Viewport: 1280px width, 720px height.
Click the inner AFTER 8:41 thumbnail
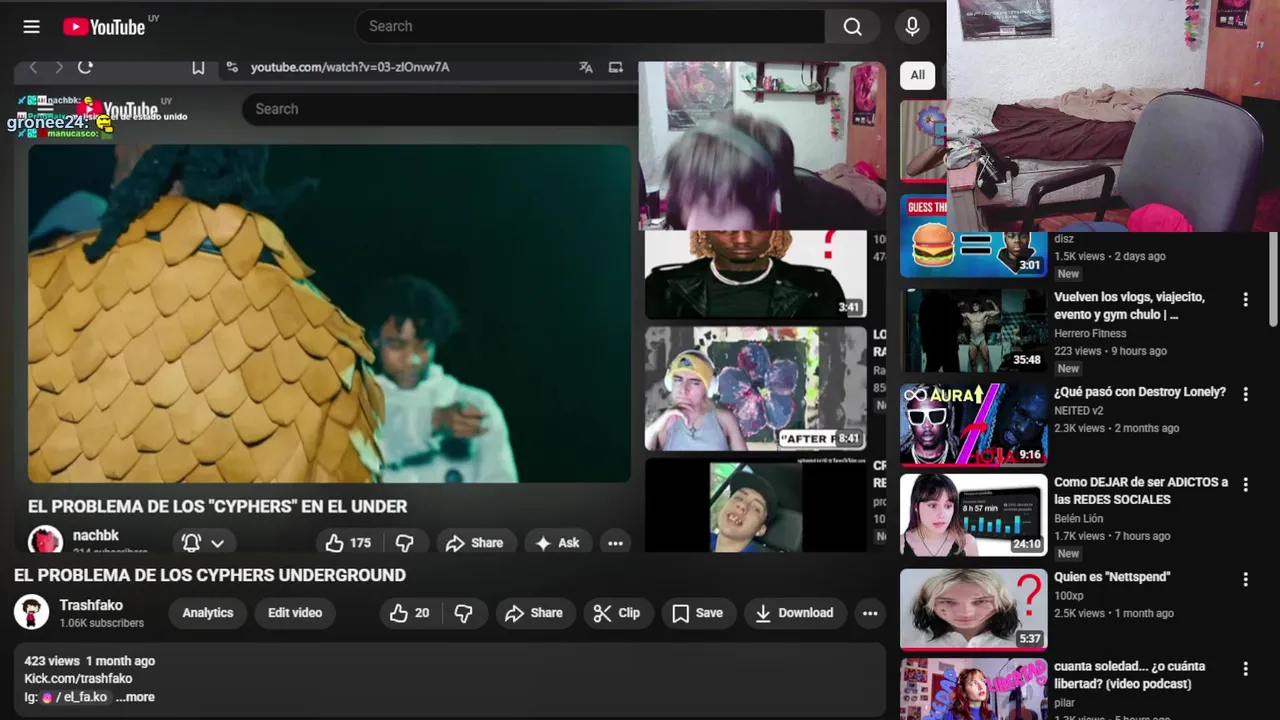755,388
